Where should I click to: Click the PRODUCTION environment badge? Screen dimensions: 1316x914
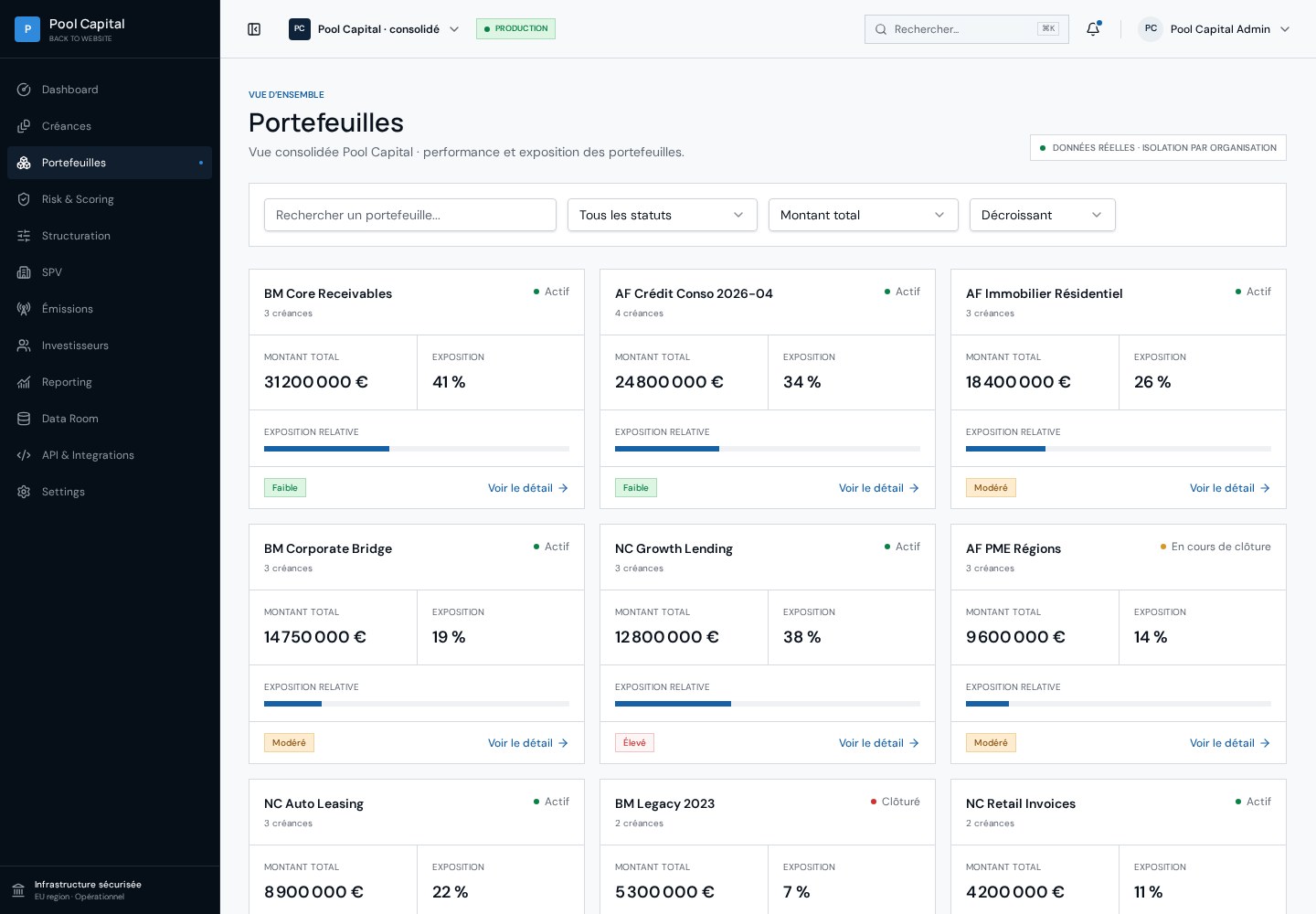coord(515,29)
